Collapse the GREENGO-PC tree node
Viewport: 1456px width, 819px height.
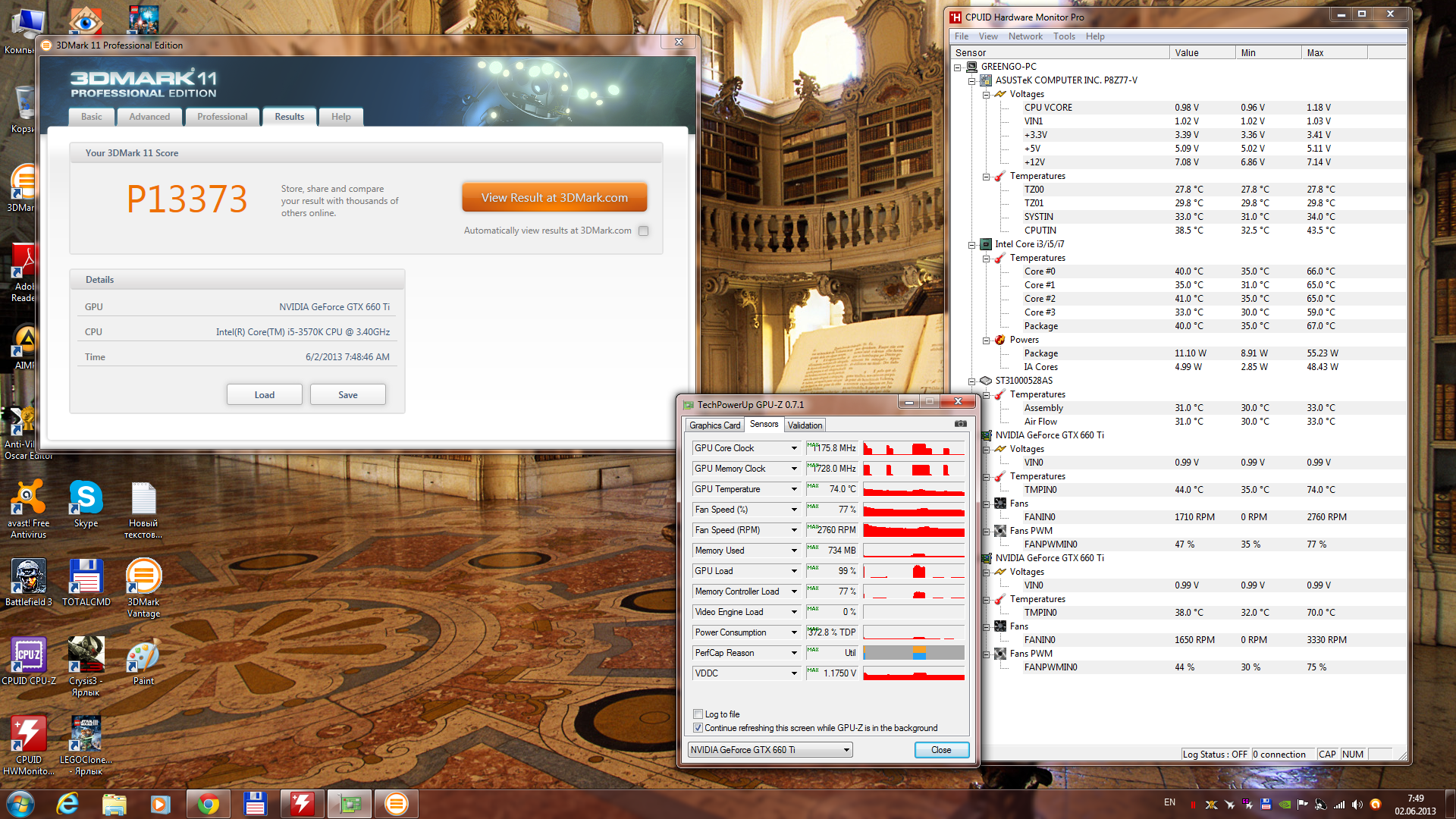tap(958, 67)
